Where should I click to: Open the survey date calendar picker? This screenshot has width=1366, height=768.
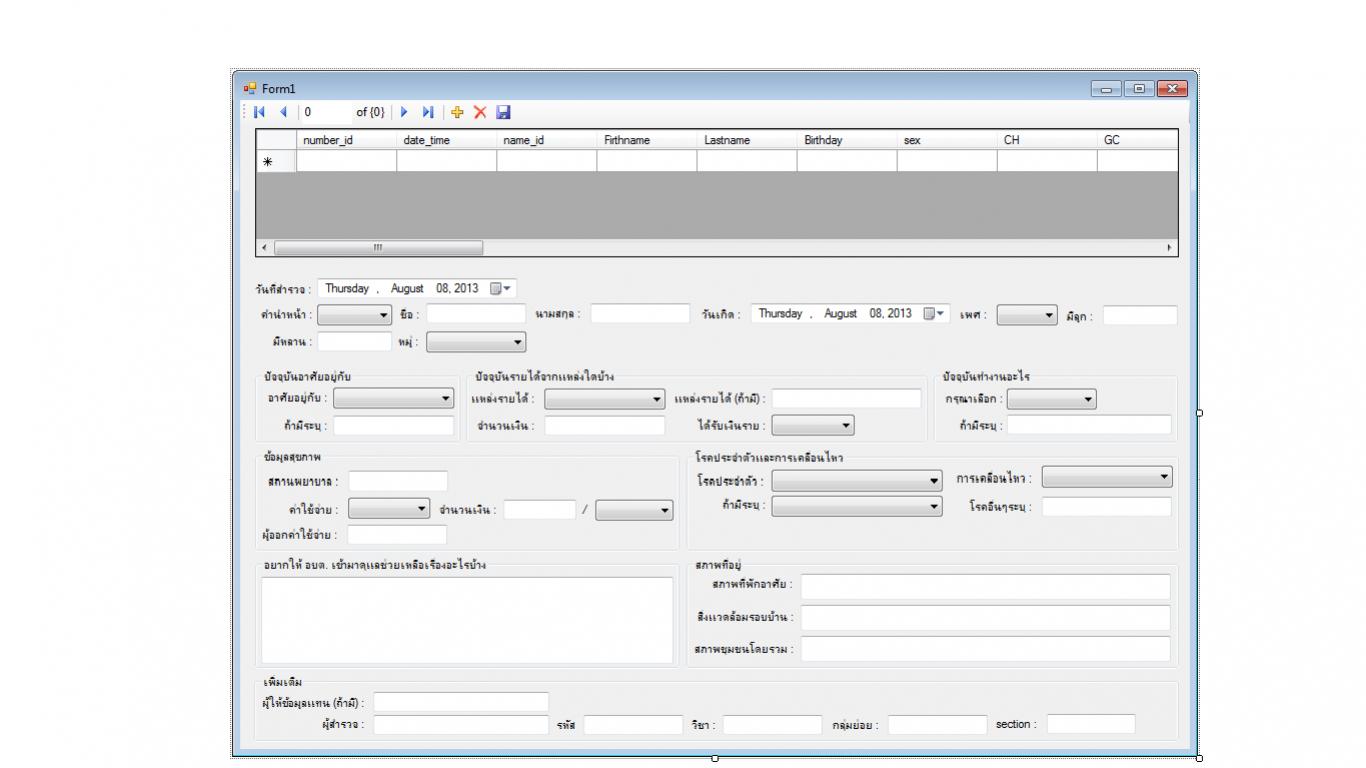tap(502, 288)
